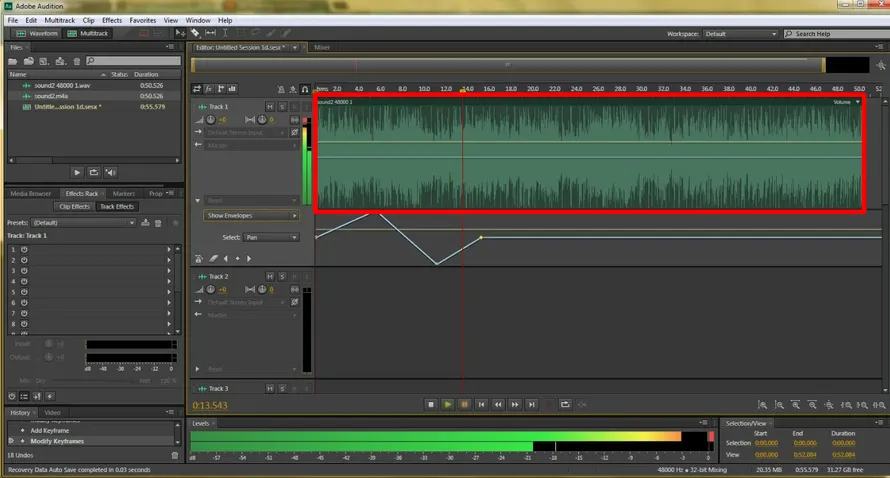This screenshot has height=478, width=890.
Task: Open the Presets (Default) dropdown
Action: (83, 223)
